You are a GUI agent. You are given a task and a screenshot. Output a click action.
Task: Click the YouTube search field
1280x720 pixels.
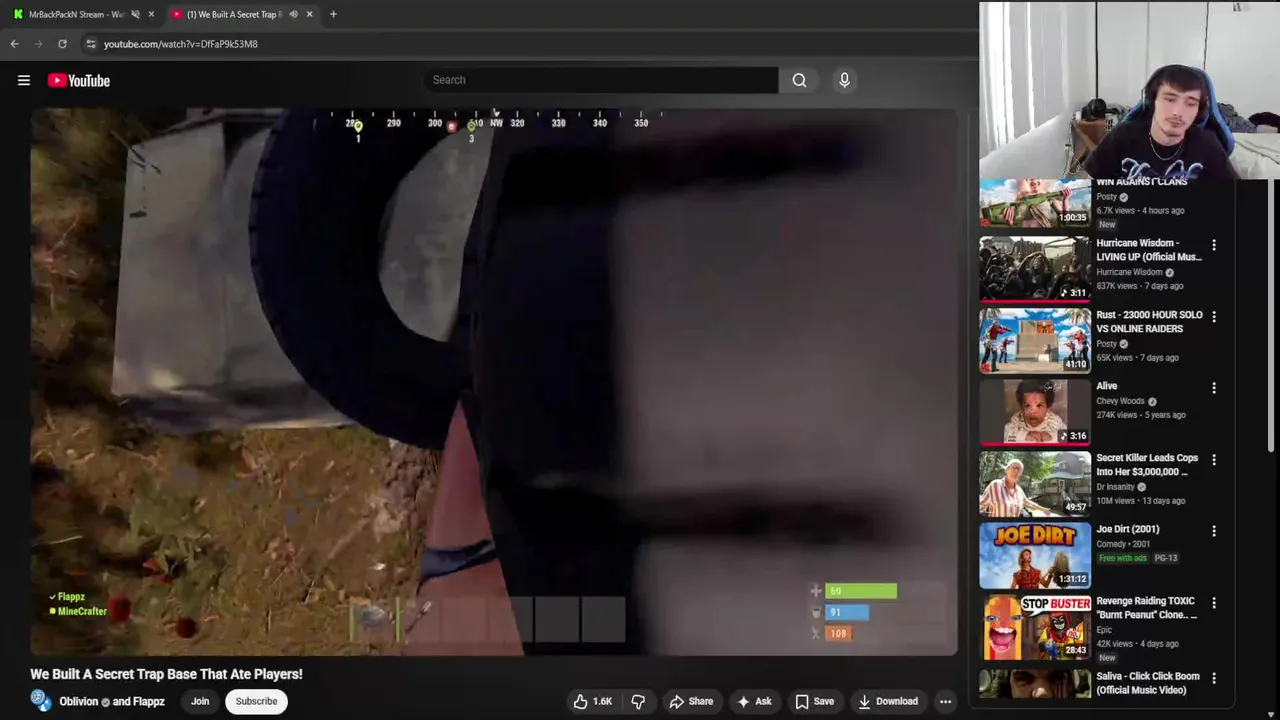(600, 80)
